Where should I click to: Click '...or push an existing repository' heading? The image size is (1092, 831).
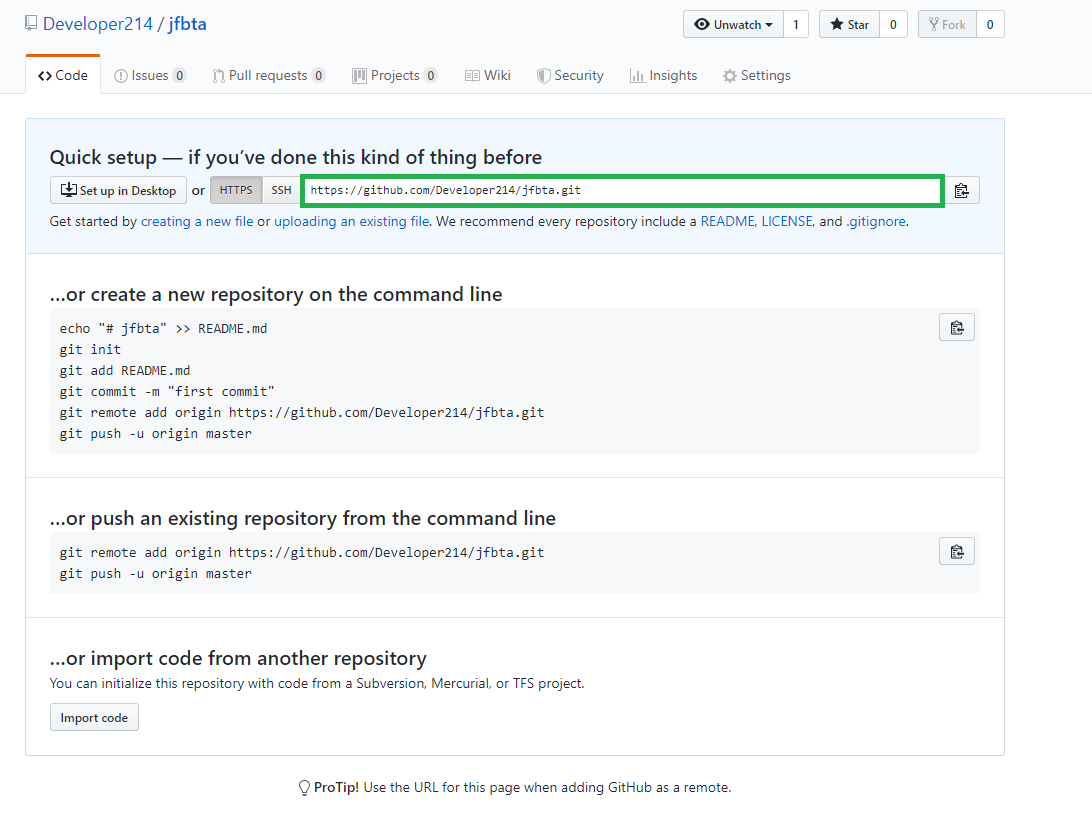303,518
